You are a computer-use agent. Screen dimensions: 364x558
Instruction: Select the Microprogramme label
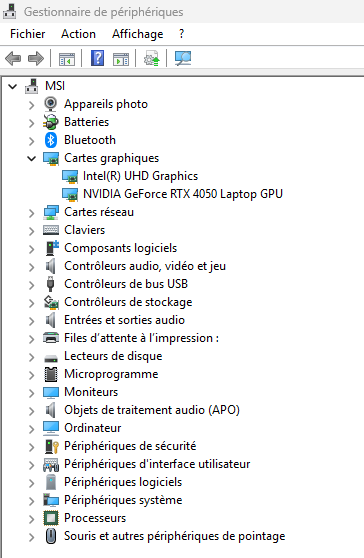(111, 374)
